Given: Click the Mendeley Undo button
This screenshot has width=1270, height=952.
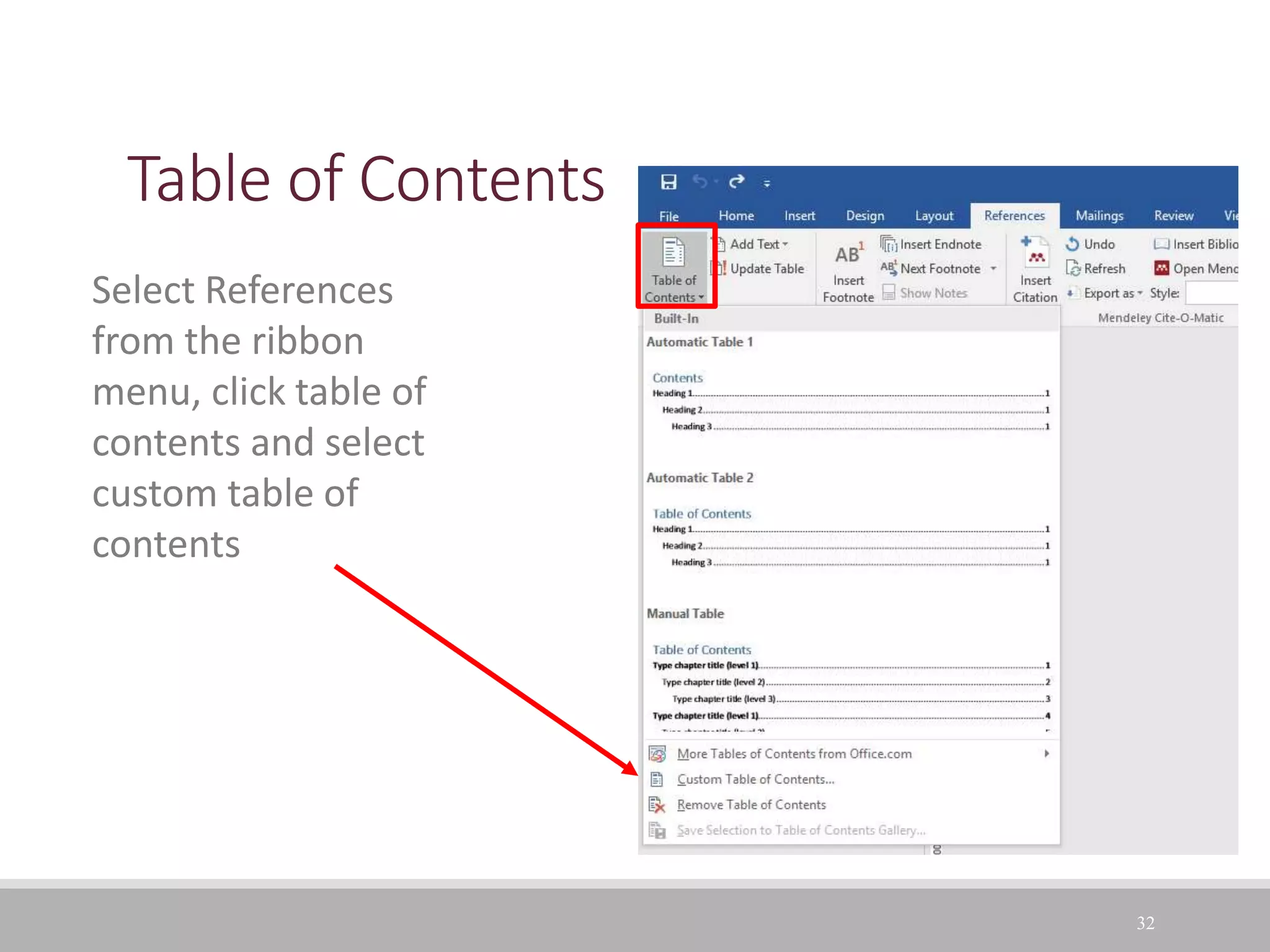Looking at the screenshot, I should (x=1090, y=244).
